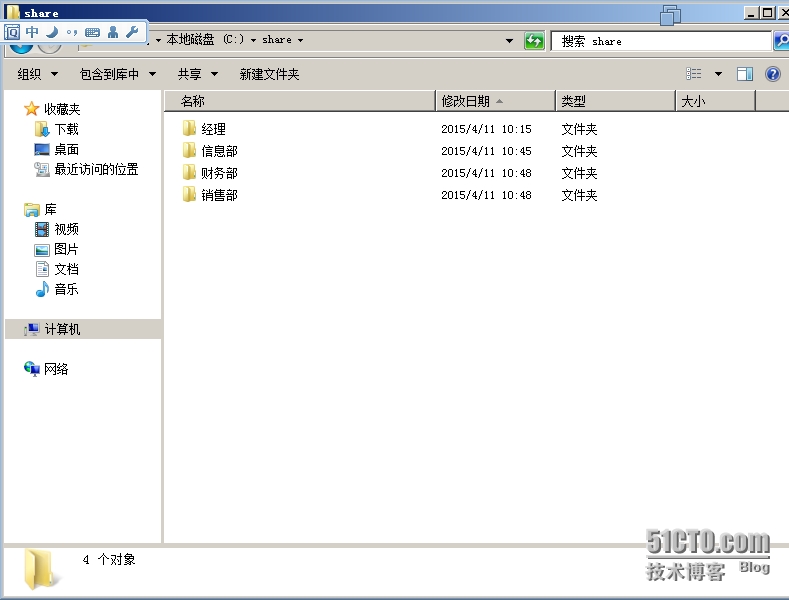Sort by 类型 column header

pyautogui.click(x=615, y=101)
